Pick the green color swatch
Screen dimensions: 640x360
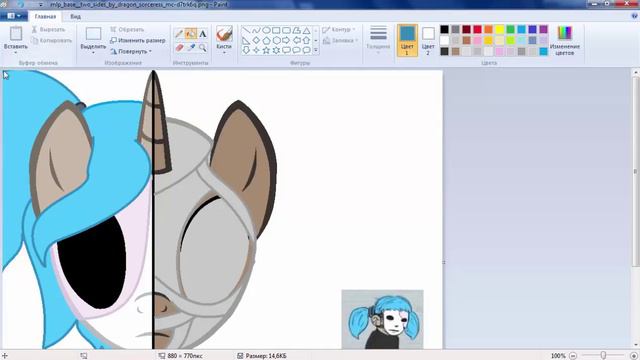click(x=510, y=29)
